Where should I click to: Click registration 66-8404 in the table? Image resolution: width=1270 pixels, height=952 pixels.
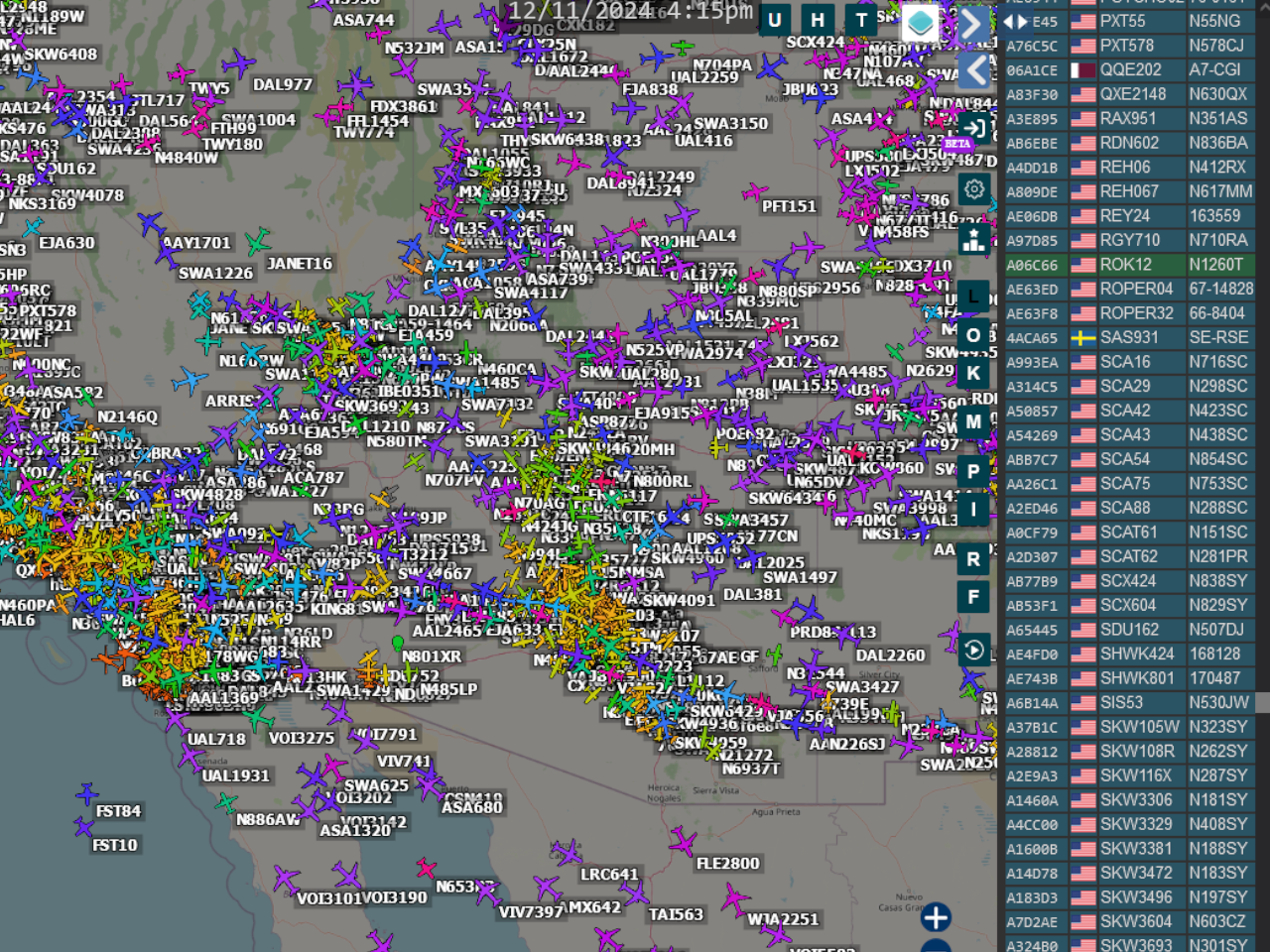point(1217,313)
